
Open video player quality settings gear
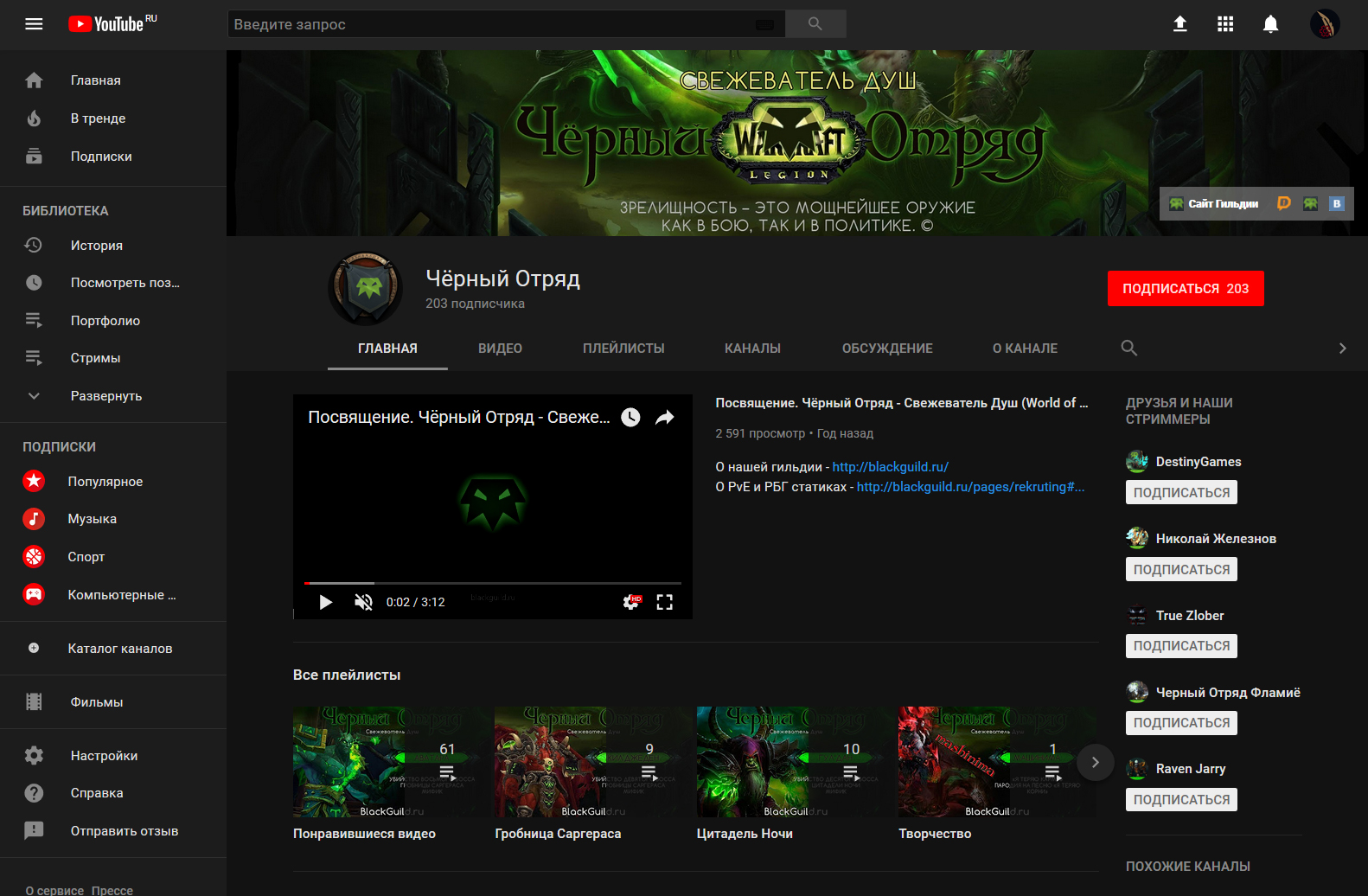point(631,602)
